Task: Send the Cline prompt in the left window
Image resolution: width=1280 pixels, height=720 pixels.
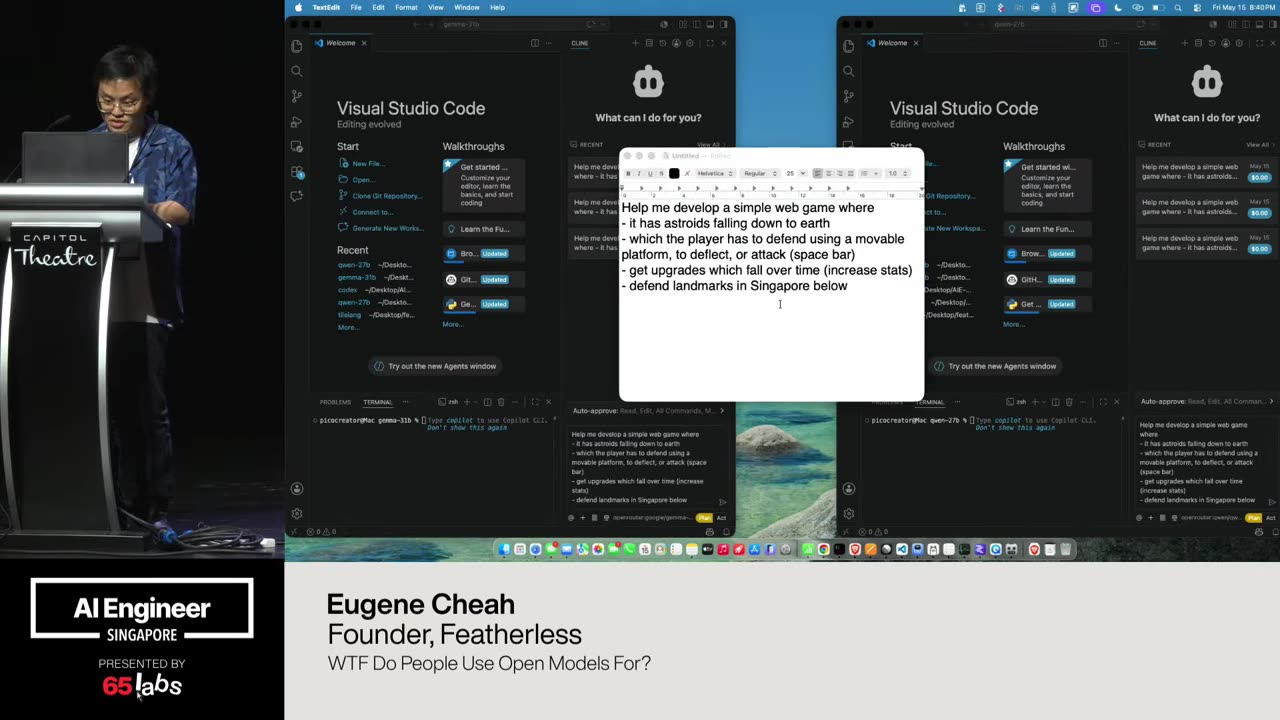Action: click(x=723, y=502)
